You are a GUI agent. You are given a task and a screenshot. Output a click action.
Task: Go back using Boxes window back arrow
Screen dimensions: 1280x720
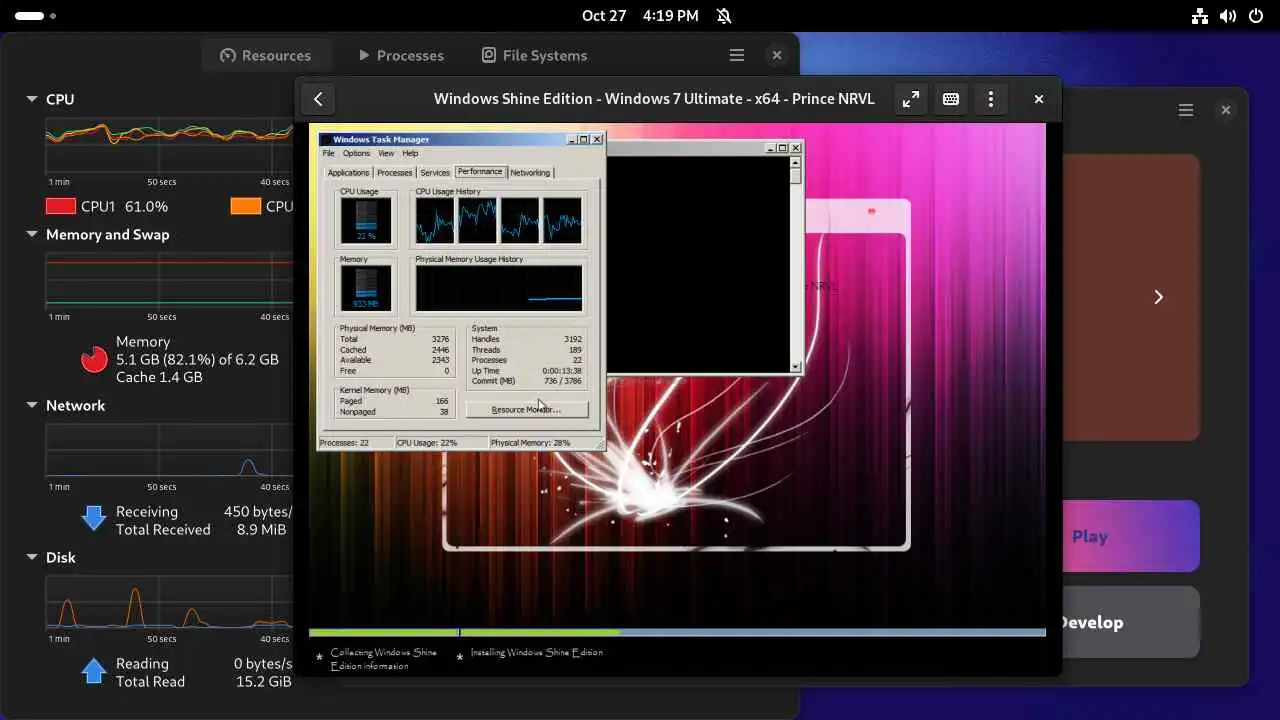[318, 99]
